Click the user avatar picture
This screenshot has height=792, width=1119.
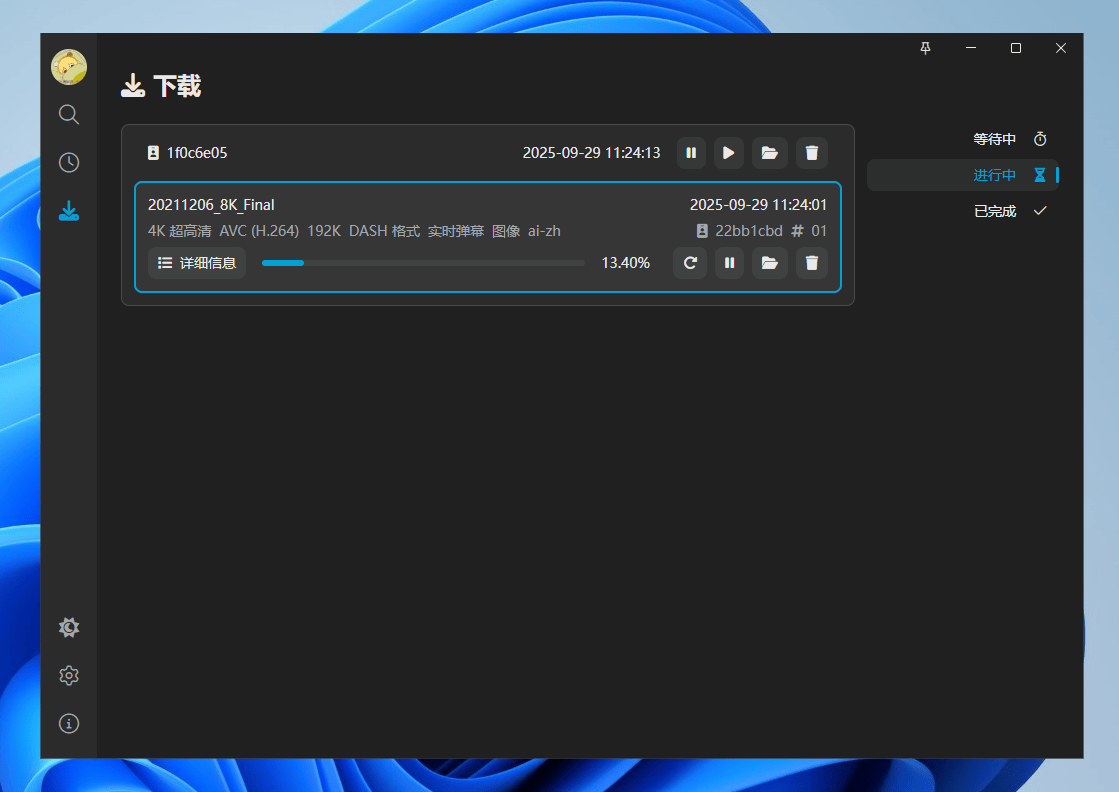tap(69, 67)
